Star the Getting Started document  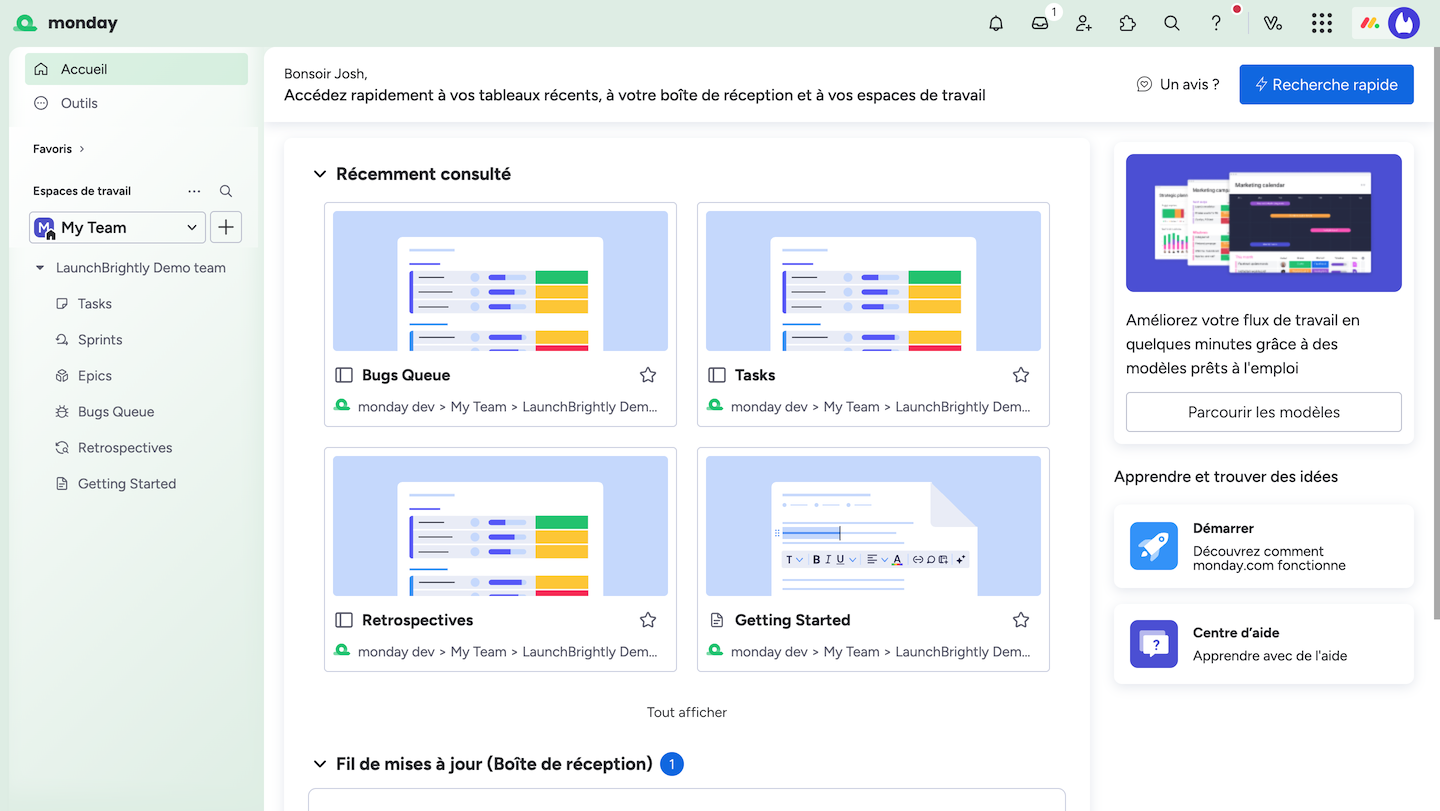coord(1021,620)
